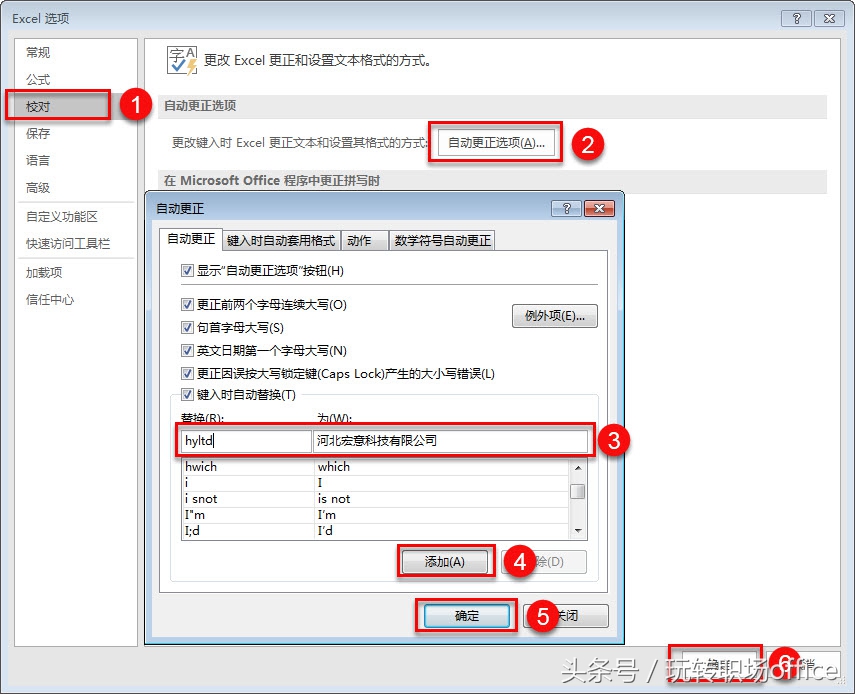Image resolution: width=855 pixels, height=694 pixels.
Task: Open 自定义功能区 settings
Action: tap(62, 216)
